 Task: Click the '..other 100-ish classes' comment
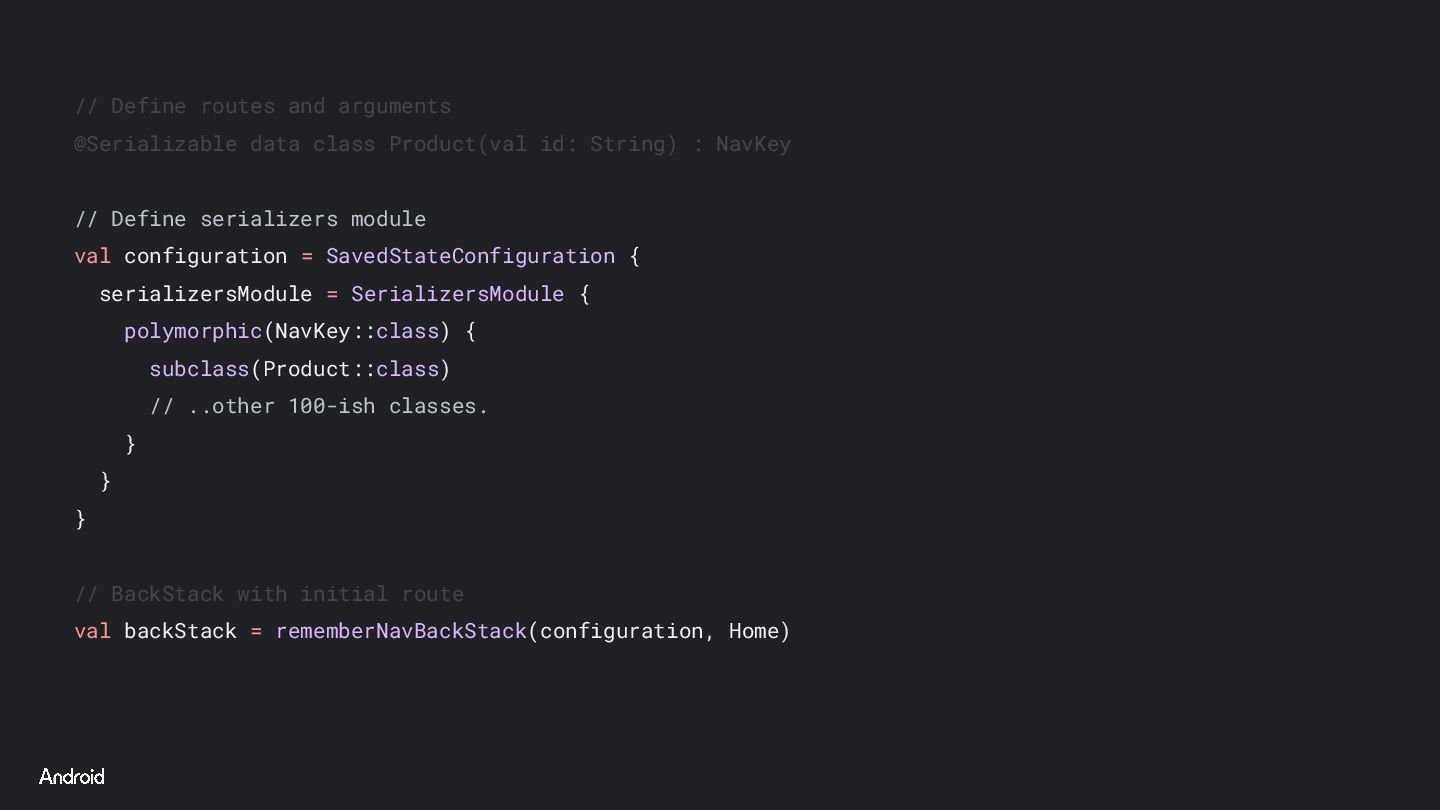319,406
